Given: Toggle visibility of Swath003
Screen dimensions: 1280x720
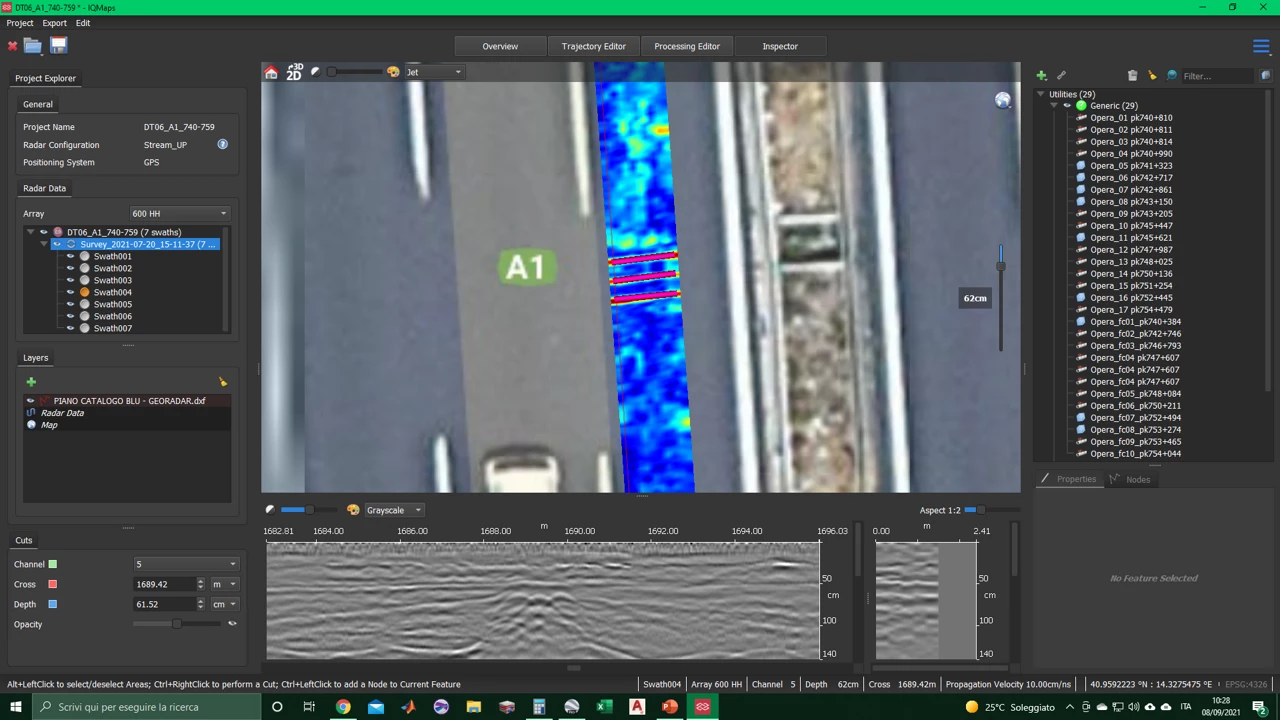Looking at the screenshot, I should [x=70, y=280].
